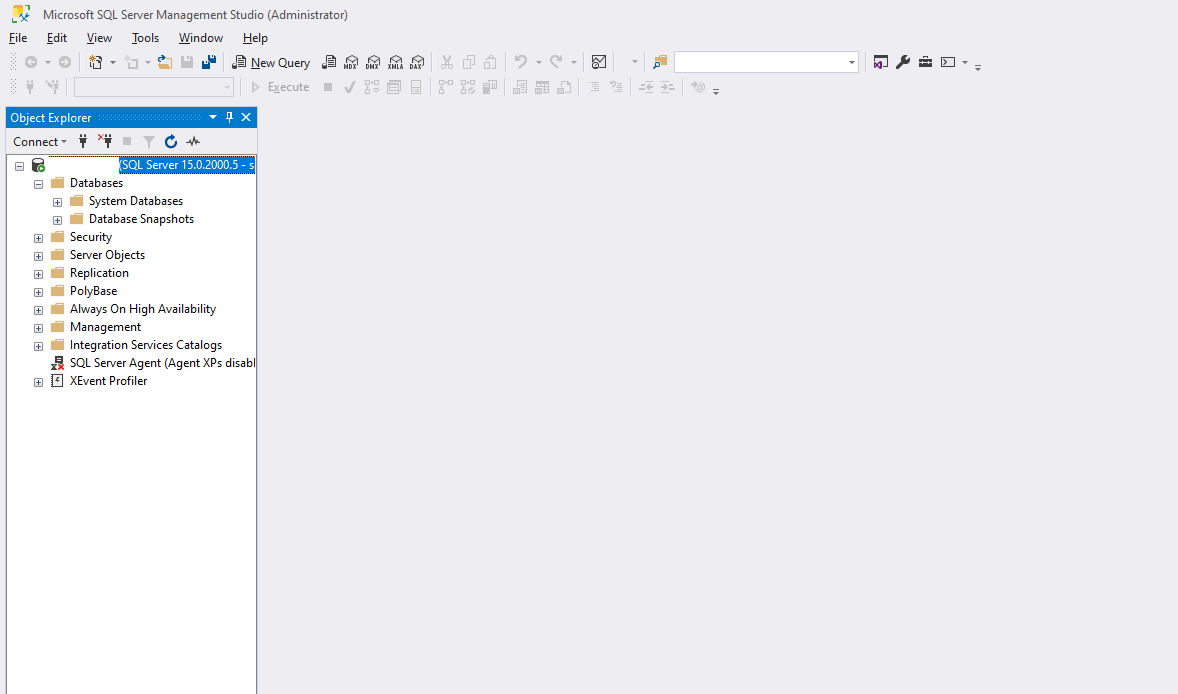Open a new DAX query
Screen dimensions: 1178x694
(417, 62)
